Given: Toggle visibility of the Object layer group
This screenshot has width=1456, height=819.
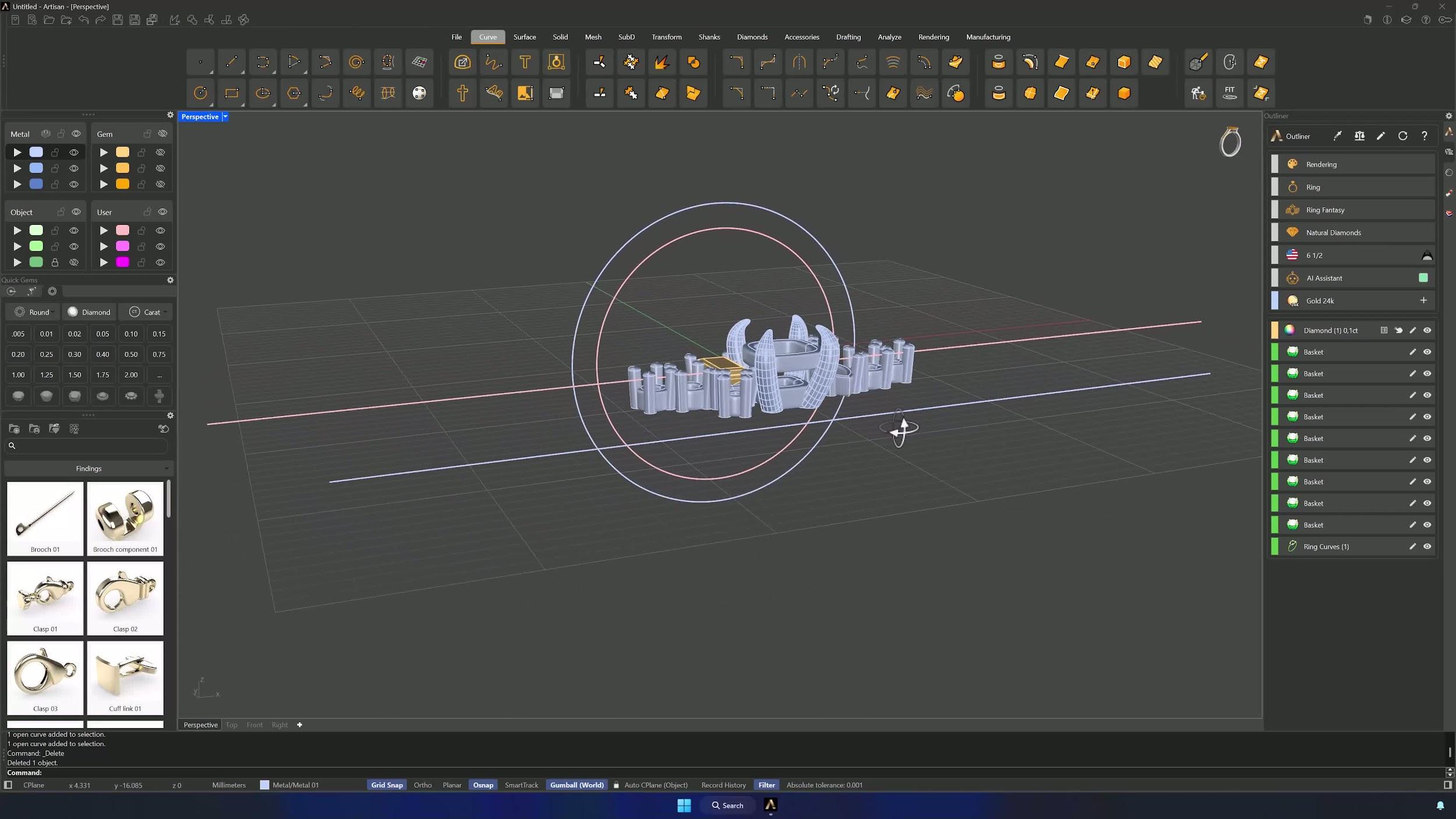Looking at the screenshot, I should (76, 212).
